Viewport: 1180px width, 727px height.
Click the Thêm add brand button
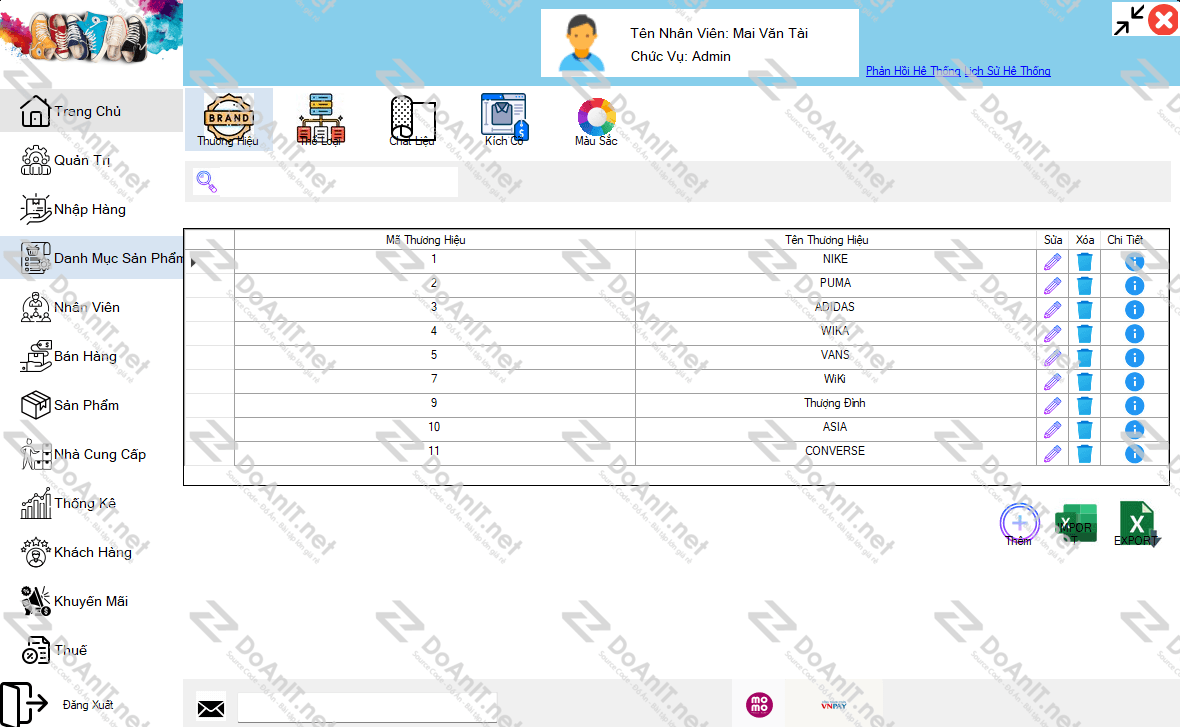tap(1019, 525)
